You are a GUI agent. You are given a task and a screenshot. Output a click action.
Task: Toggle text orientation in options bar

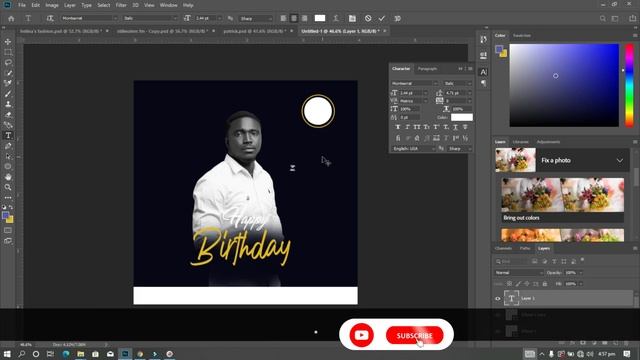pos(50,18)
